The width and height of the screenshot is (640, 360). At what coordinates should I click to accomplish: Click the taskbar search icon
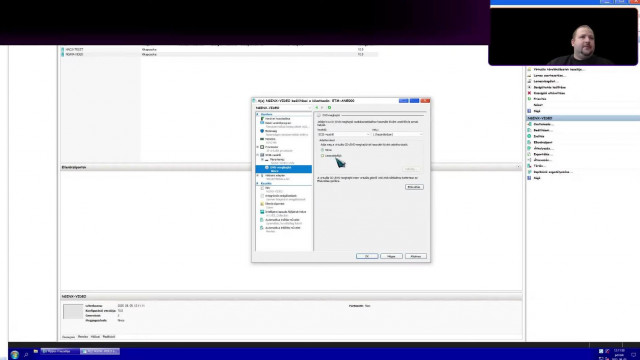(x=26, y=355)
